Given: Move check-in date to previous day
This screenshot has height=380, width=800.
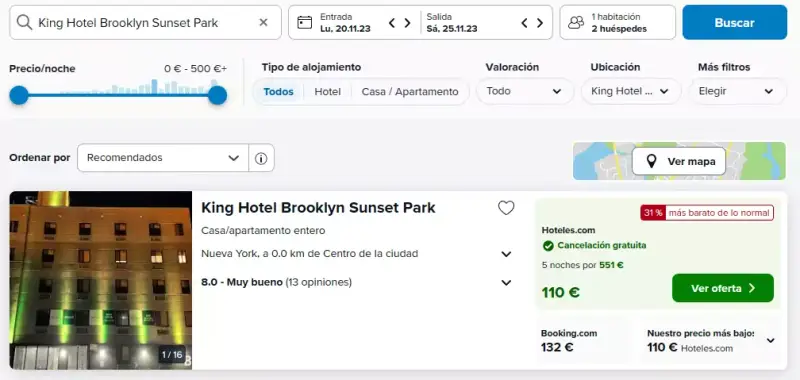Looking at the screenshot, I should tap(392, 23).
